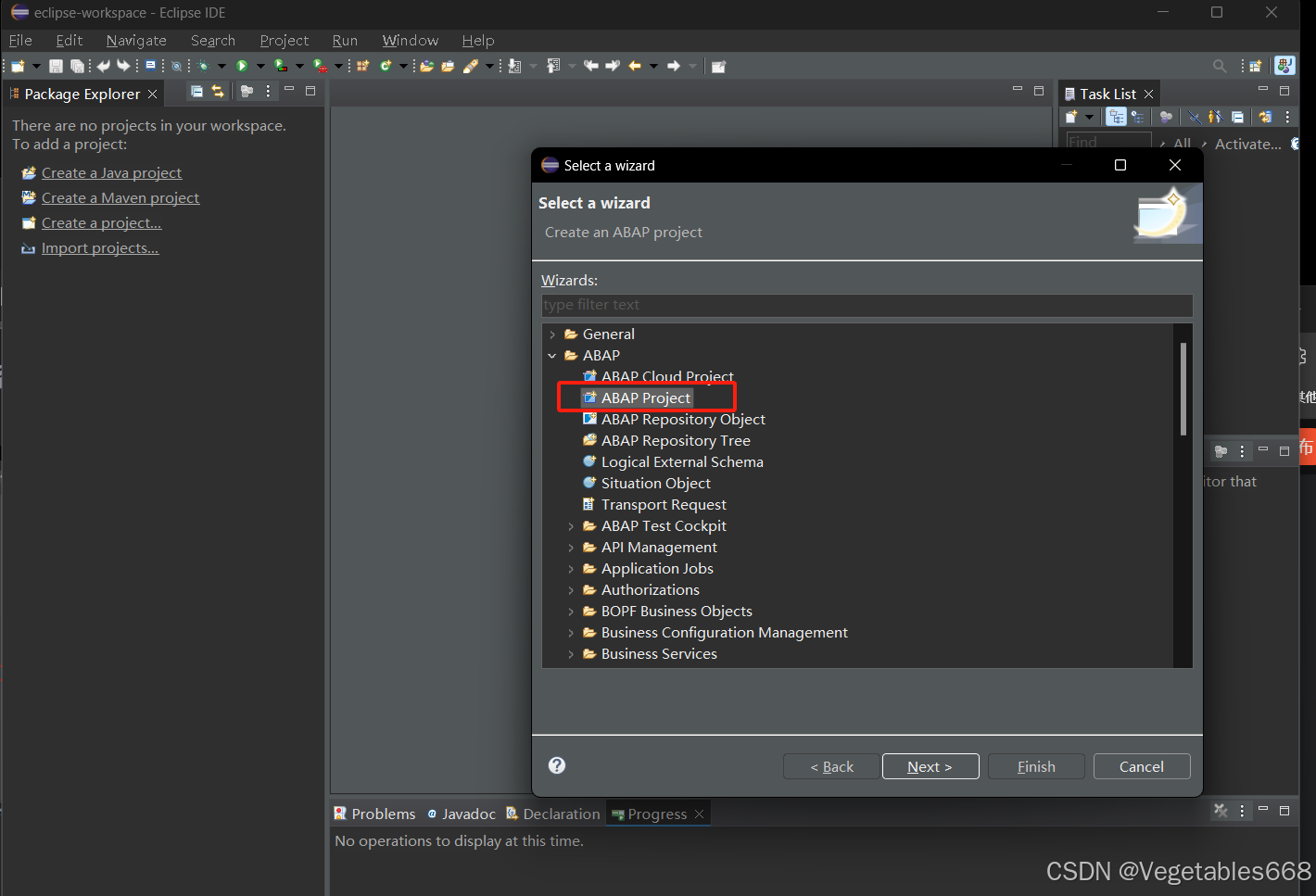
Task: Toggle Categorized presentation in Task List
Action: point(1115,116)
